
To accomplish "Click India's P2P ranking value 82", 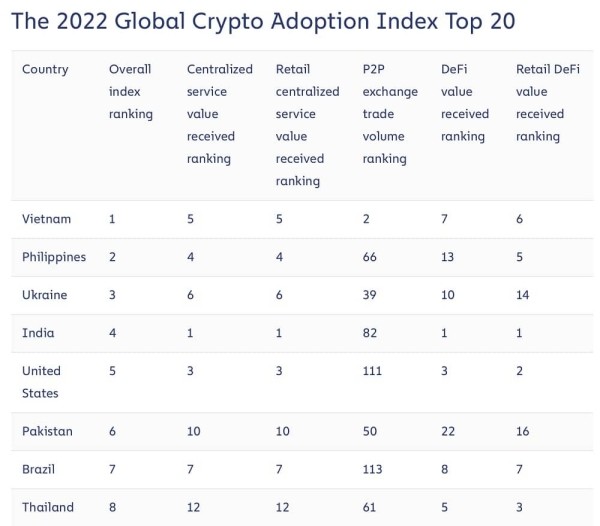I will point(371,333).
